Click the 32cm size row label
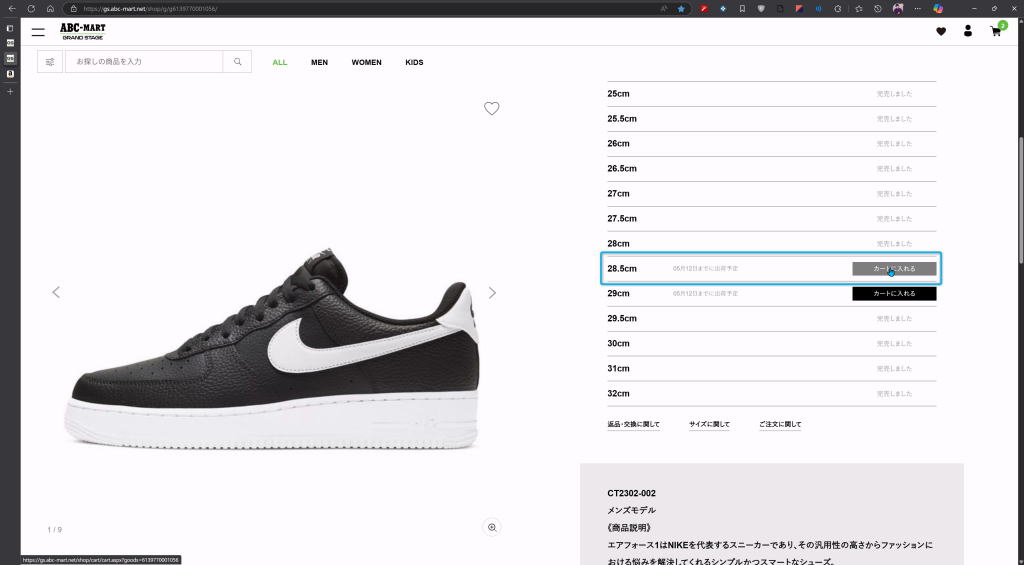Screen dimensions: 1024x565 [618, 394]
